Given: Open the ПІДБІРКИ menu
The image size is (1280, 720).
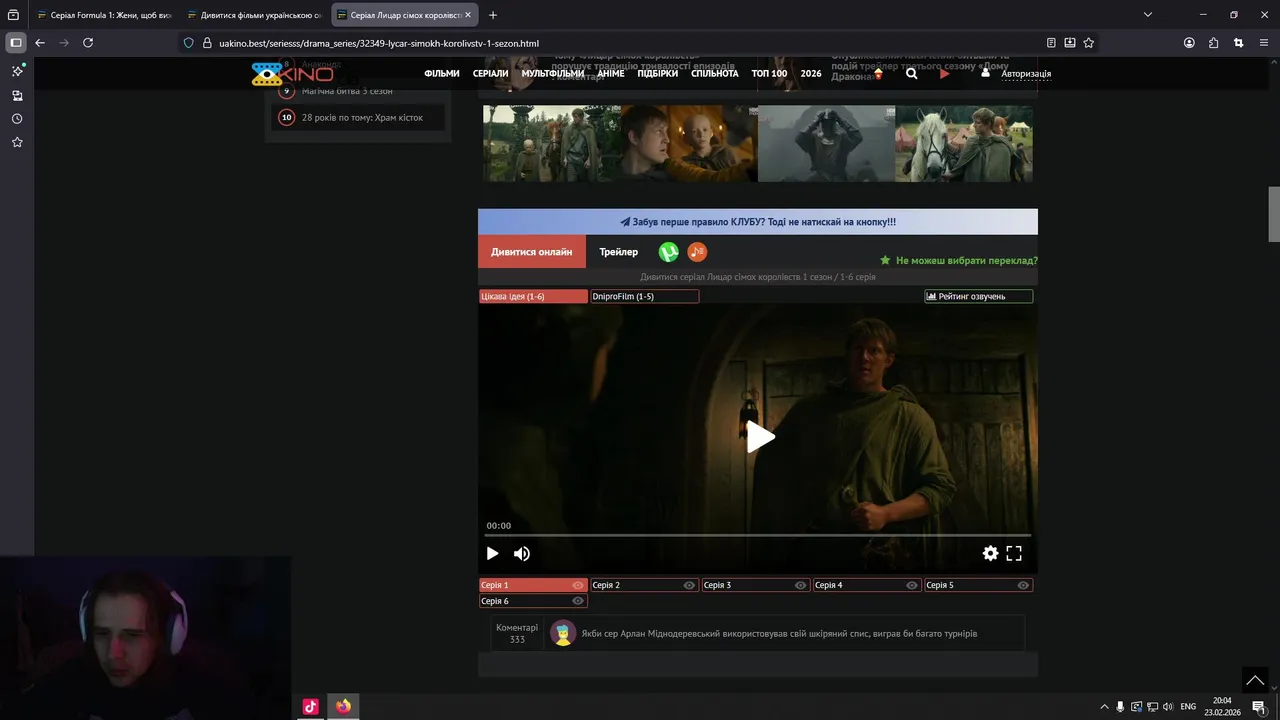Looking at the screenshot, I should pos(658,73).
